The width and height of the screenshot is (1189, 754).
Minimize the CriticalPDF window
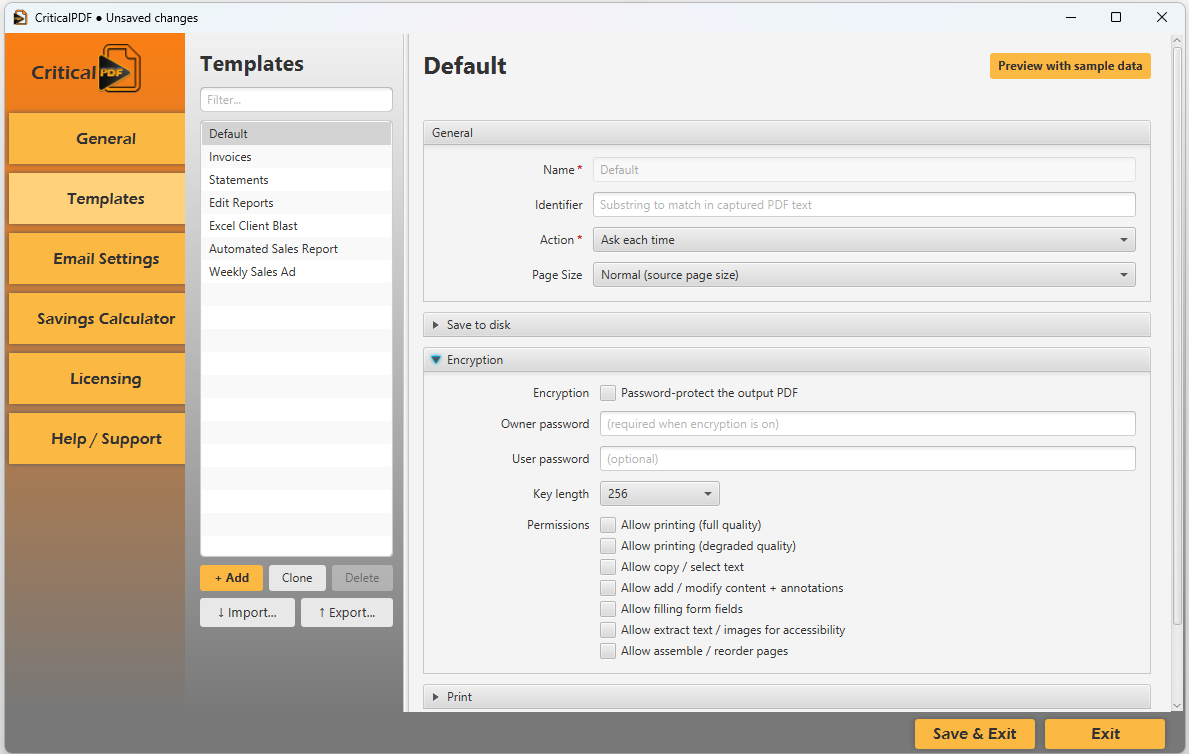point(1071,17)
